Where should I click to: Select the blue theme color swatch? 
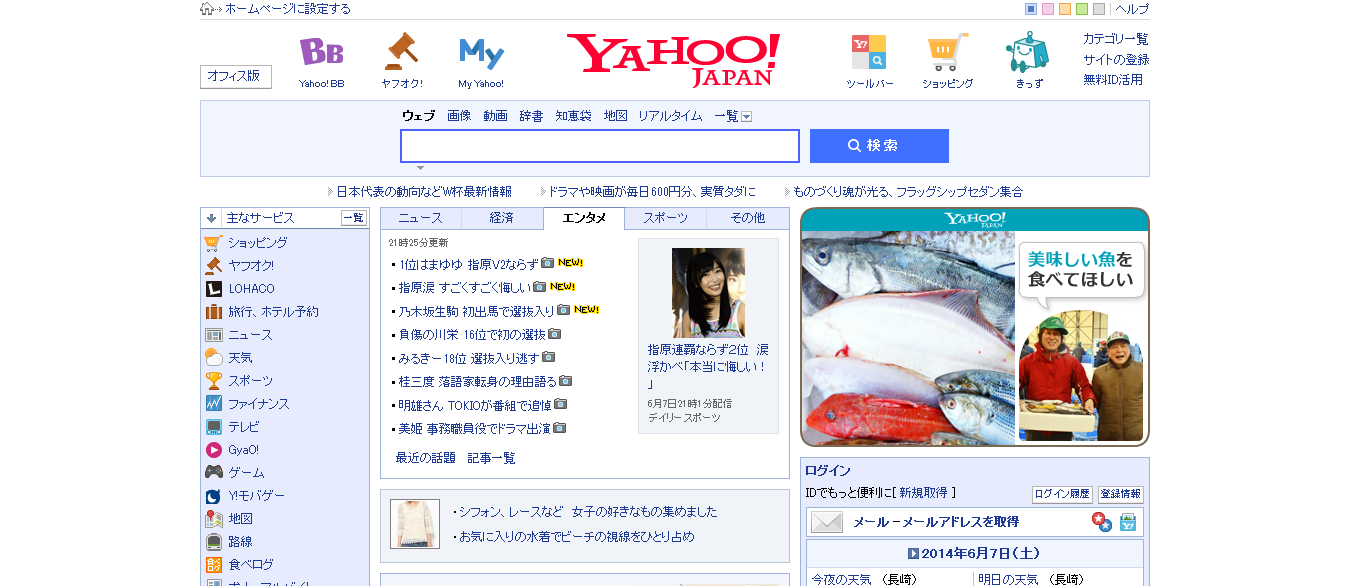coord(1031,9)
